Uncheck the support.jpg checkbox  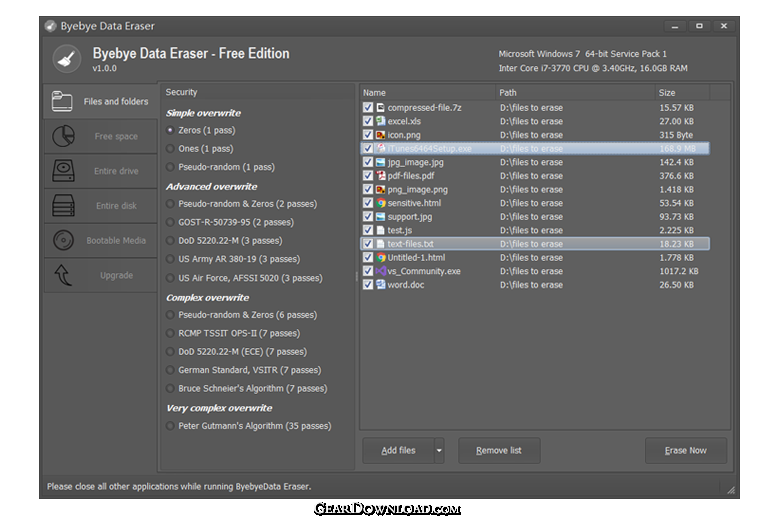[368, 216]
